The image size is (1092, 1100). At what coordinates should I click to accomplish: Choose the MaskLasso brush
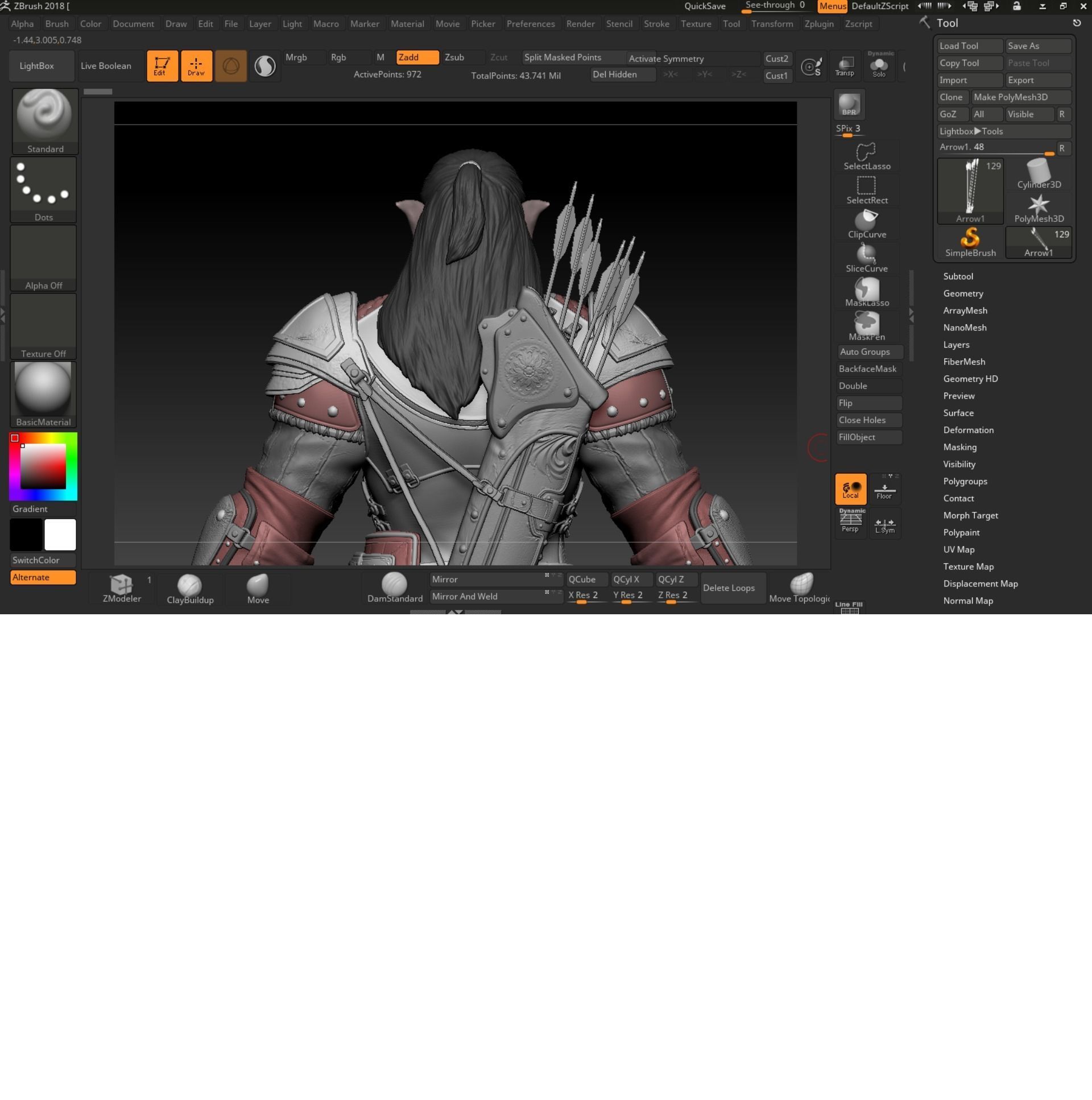pos(867,293)
